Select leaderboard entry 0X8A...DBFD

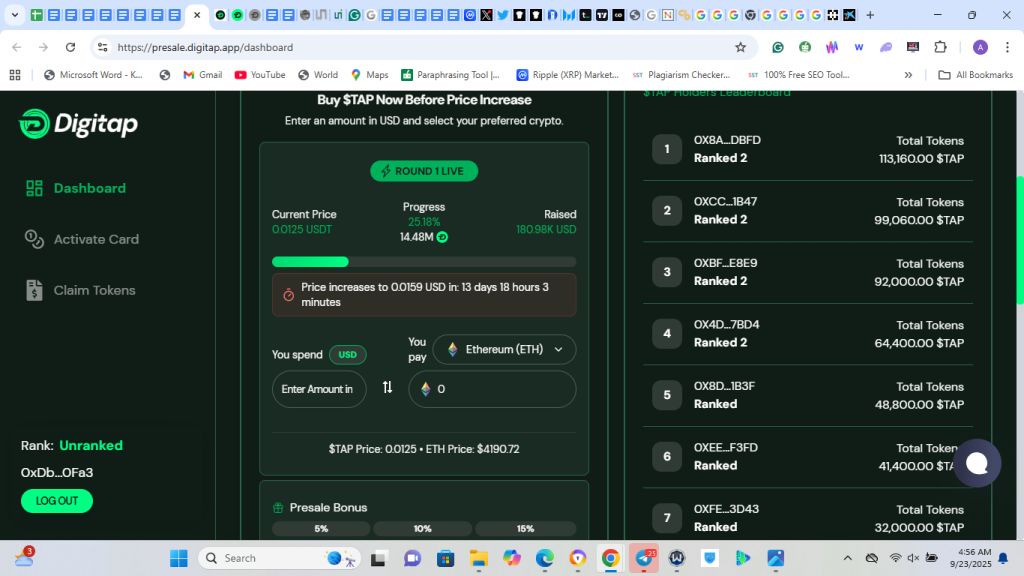click(808, 150)
